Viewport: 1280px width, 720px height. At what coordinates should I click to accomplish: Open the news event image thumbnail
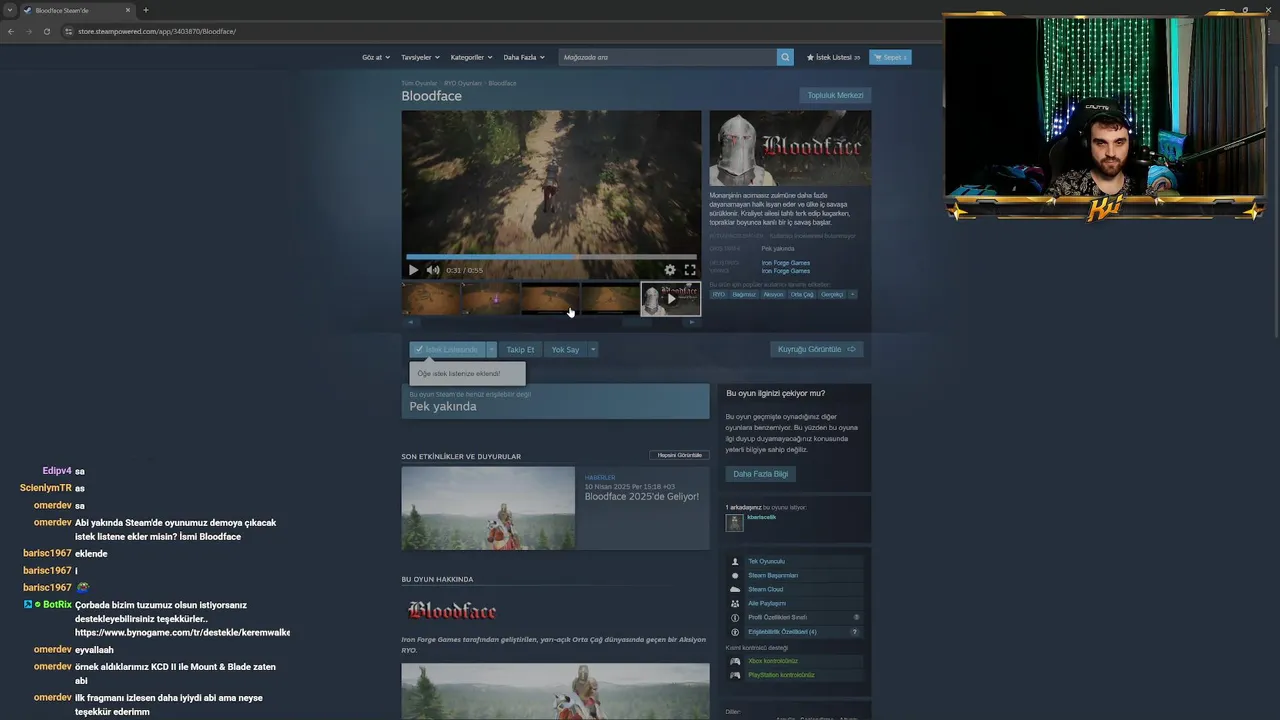coord(488,508)
